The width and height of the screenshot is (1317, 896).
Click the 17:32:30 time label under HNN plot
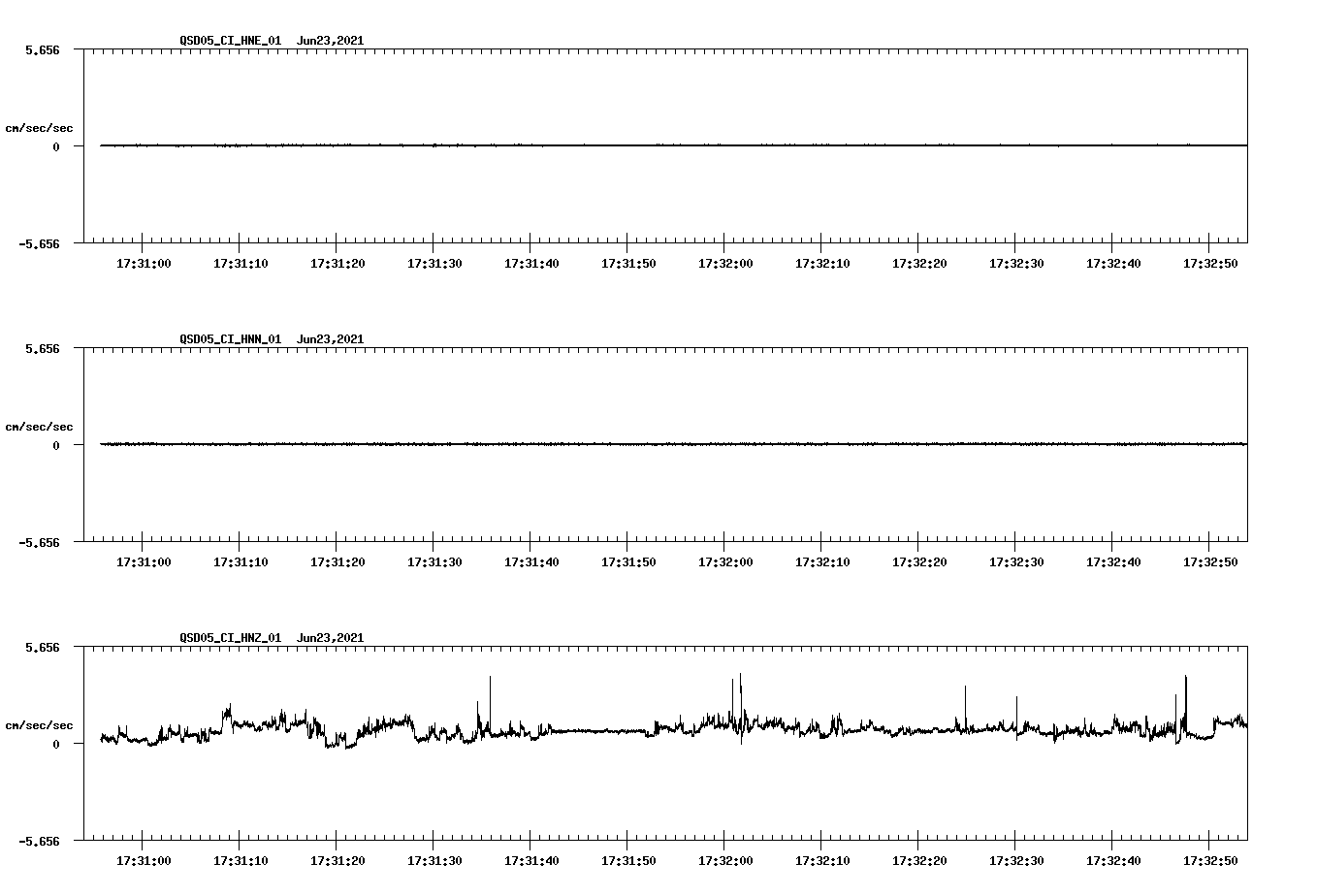tap(1016, 561)
